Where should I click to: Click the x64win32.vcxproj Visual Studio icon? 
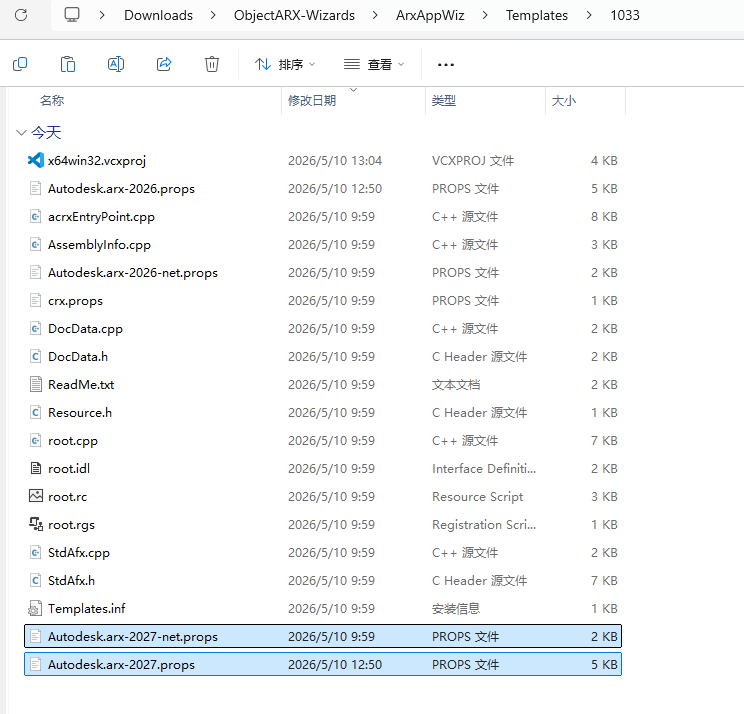pos(36,160)
